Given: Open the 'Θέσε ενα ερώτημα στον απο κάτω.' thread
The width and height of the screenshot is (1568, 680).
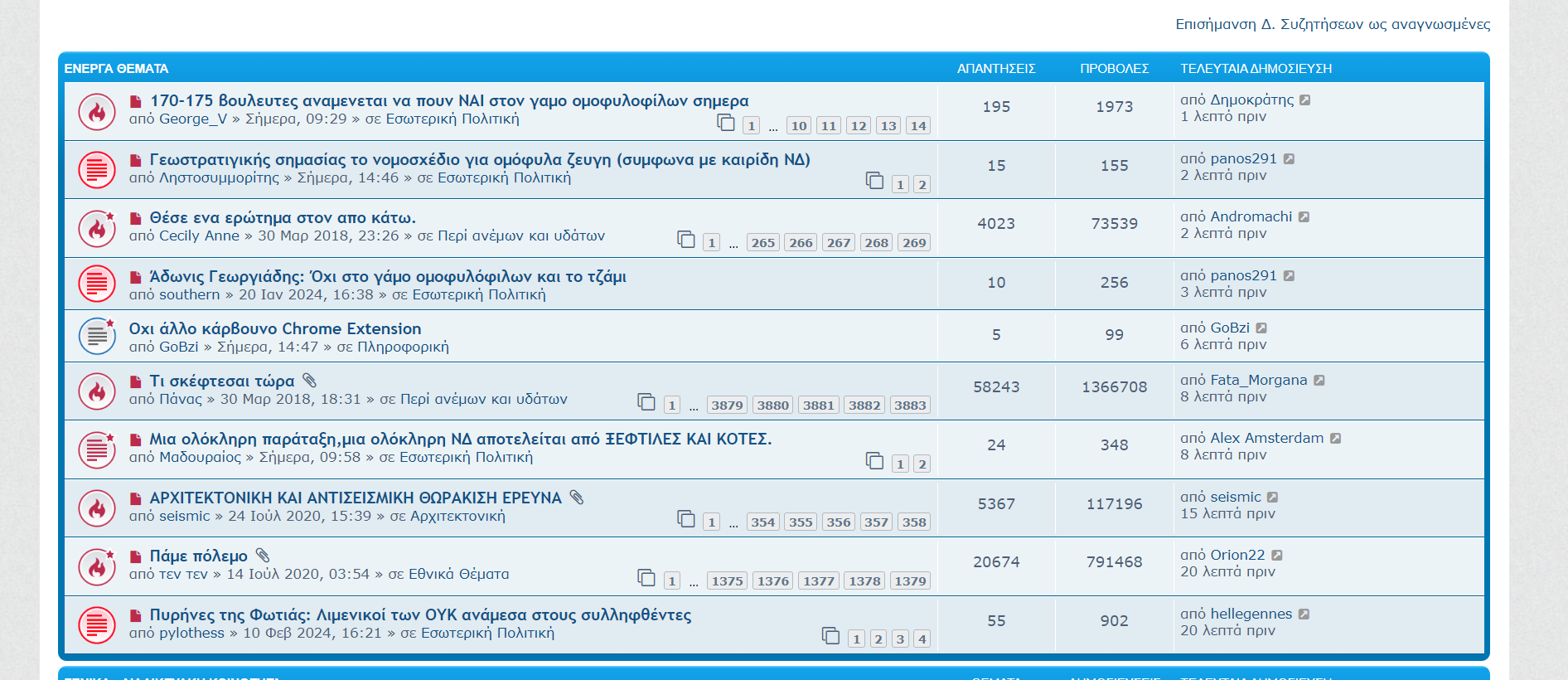Looking at the screenshot, I should (283, 218).
